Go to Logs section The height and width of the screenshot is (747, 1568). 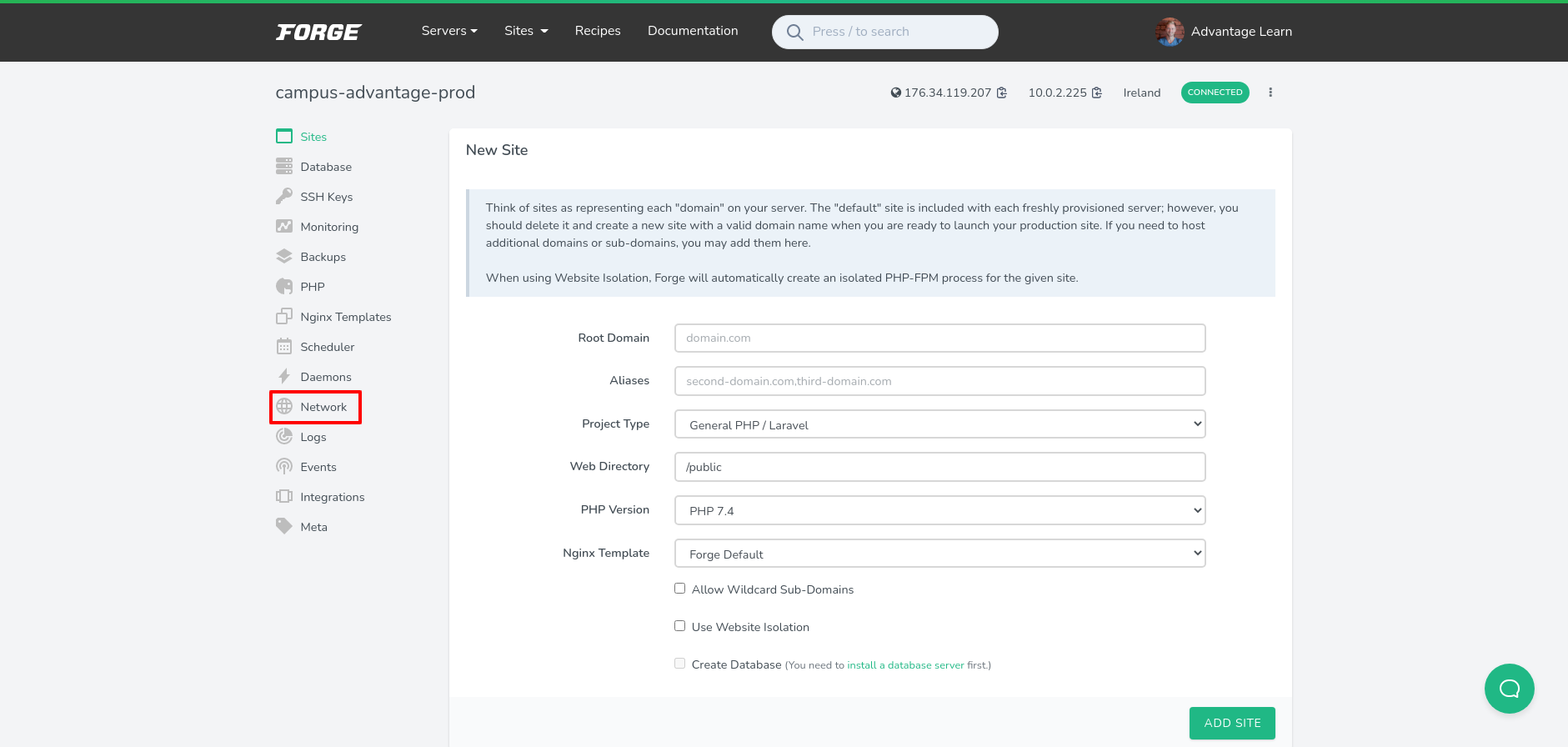313,437
